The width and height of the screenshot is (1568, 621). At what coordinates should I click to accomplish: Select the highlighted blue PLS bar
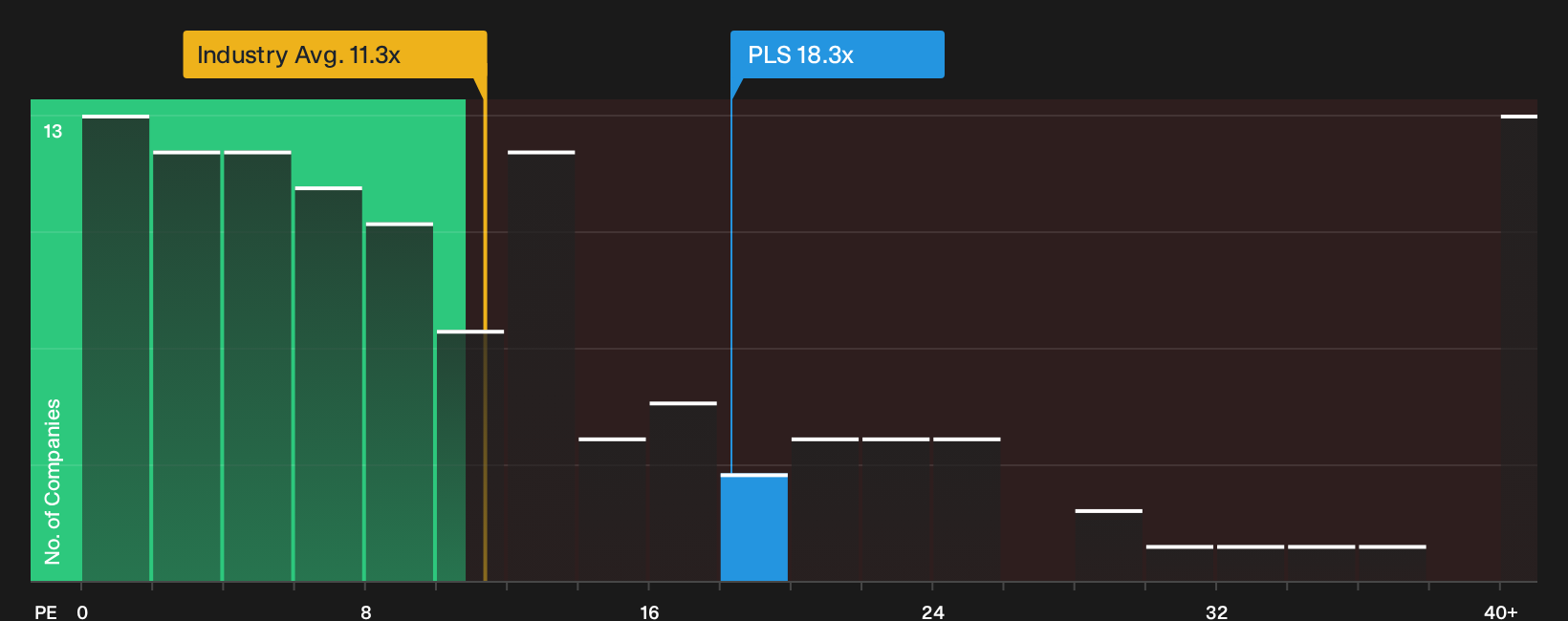tap(754, 527)
